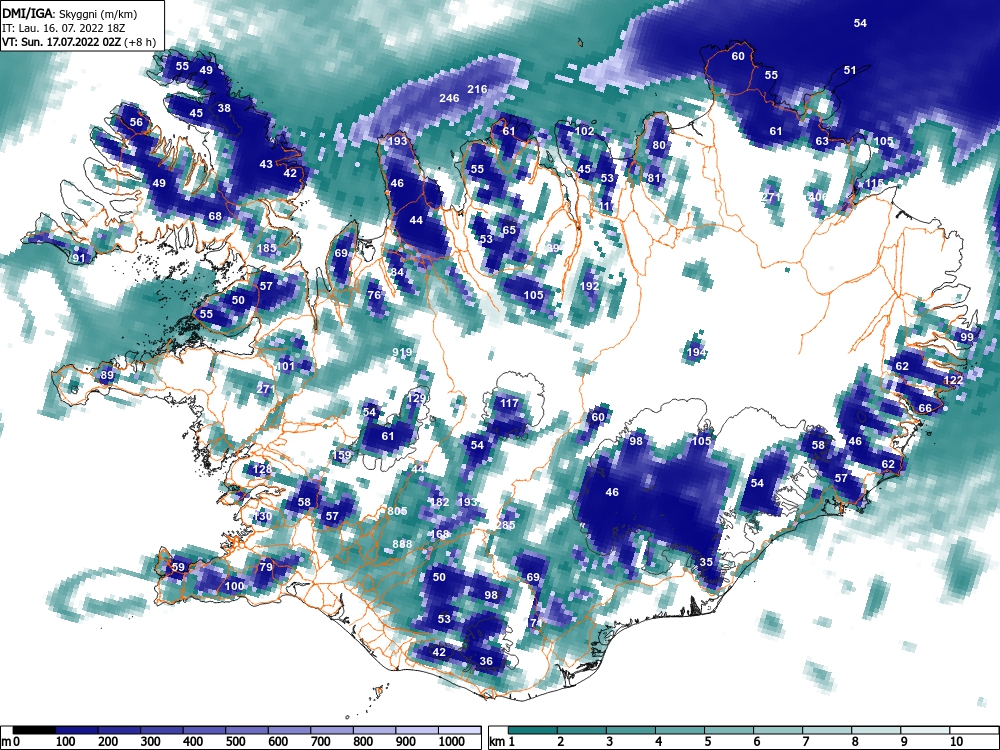1000x750 pixels.
Task: Click the visibility value 79
Action: coord(266,566)
